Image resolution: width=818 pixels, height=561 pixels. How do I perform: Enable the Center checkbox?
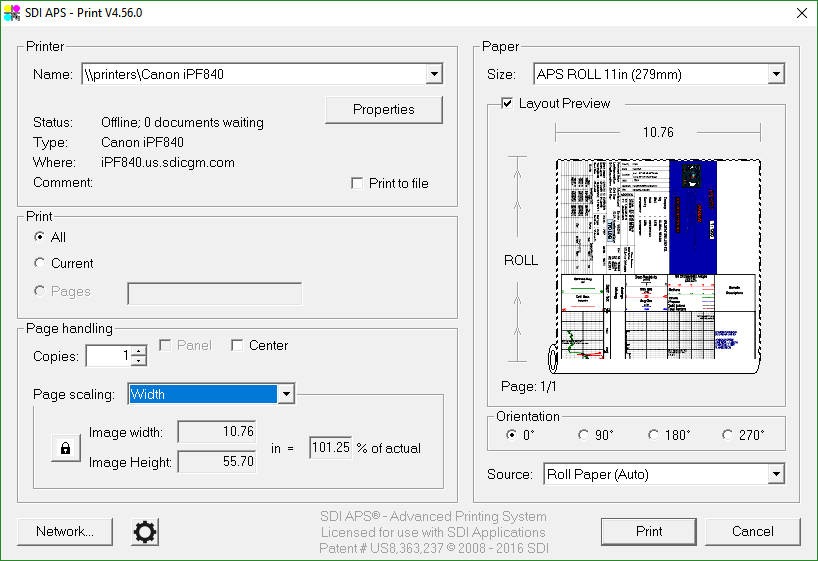pyautogui.click(x=237, y=345)
